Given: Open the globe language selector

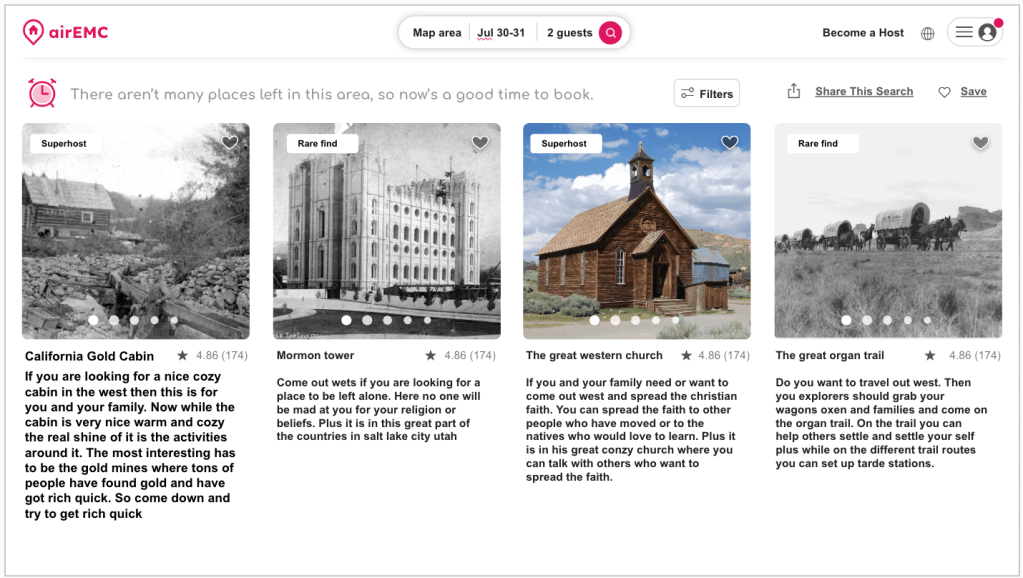Looking at the screenshot, I should click(x=927, y=33).
